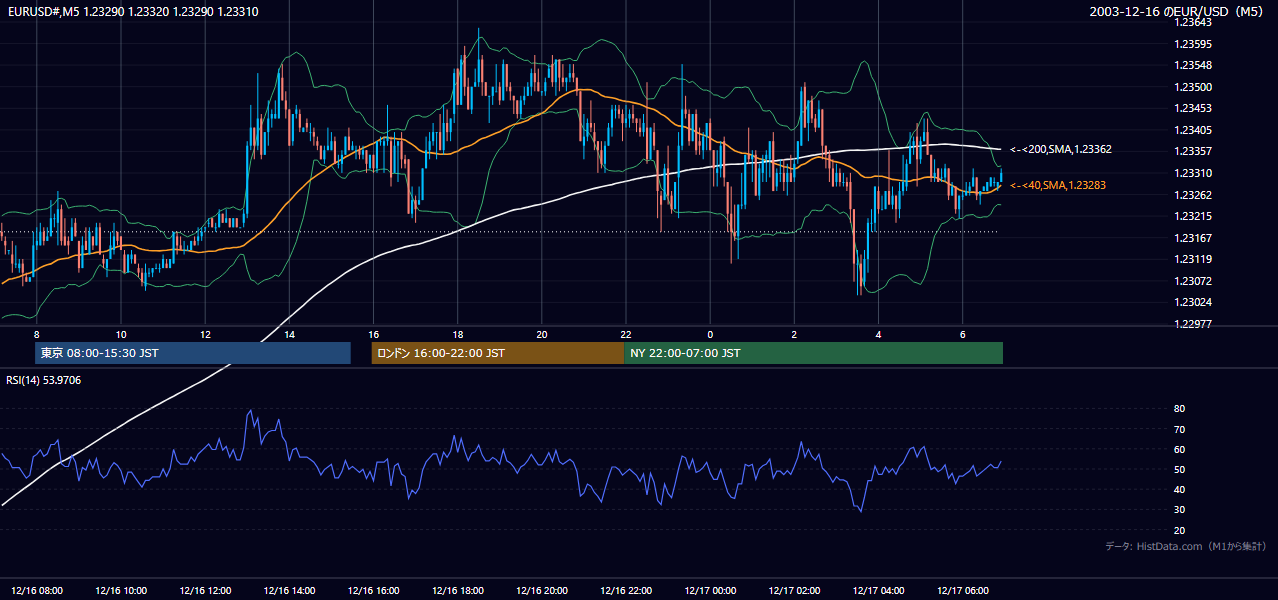Click RSI scale value 70
The height and width of the screenshot is (600, 1278).
pyautogui.click(x=1179, y=429)
